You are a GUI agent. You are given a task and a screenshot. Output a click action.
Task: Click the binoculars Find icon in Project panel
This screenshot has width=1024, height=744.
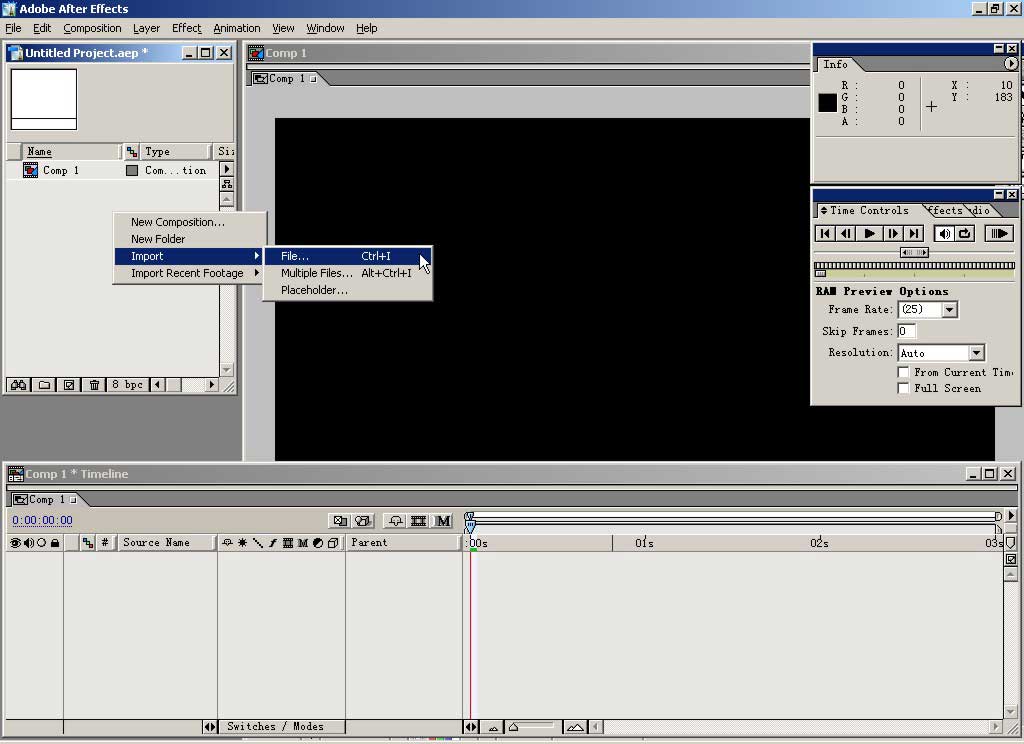[x=17, y=385]
